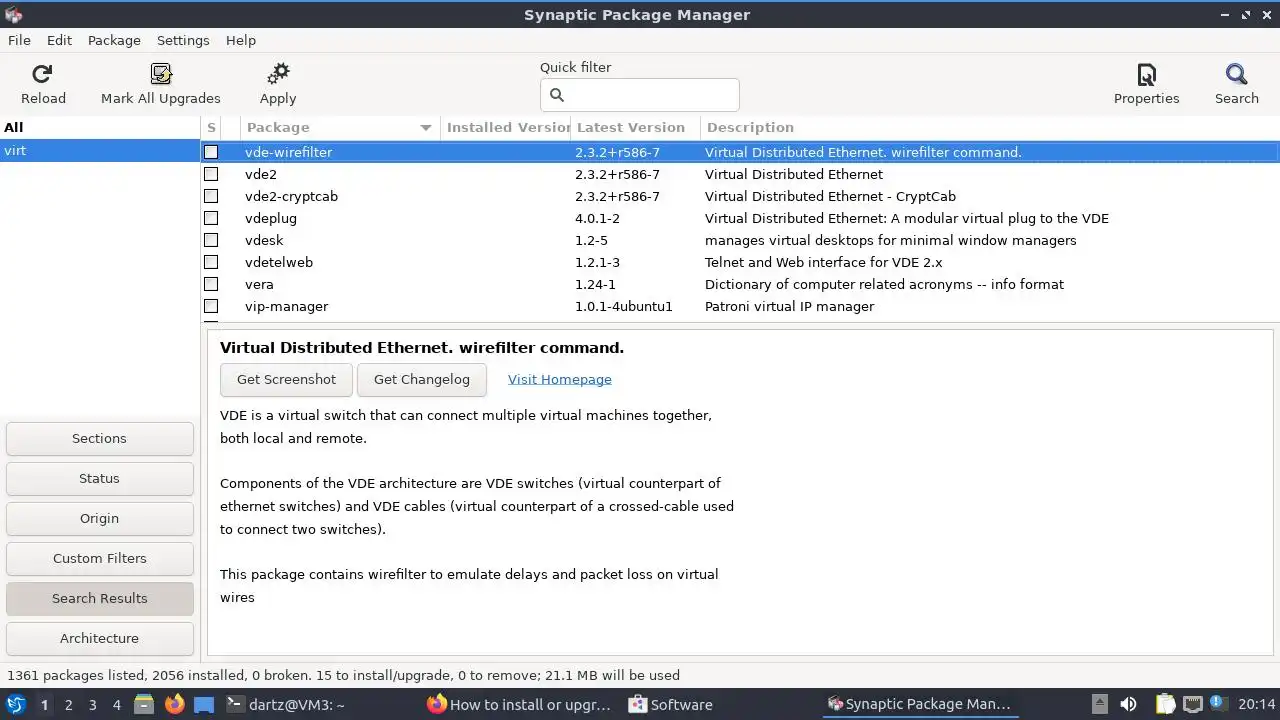Open the Search magnifier toolbar icon
The width and height of the screenshot is (1280, 720).
click(1237, 74)
